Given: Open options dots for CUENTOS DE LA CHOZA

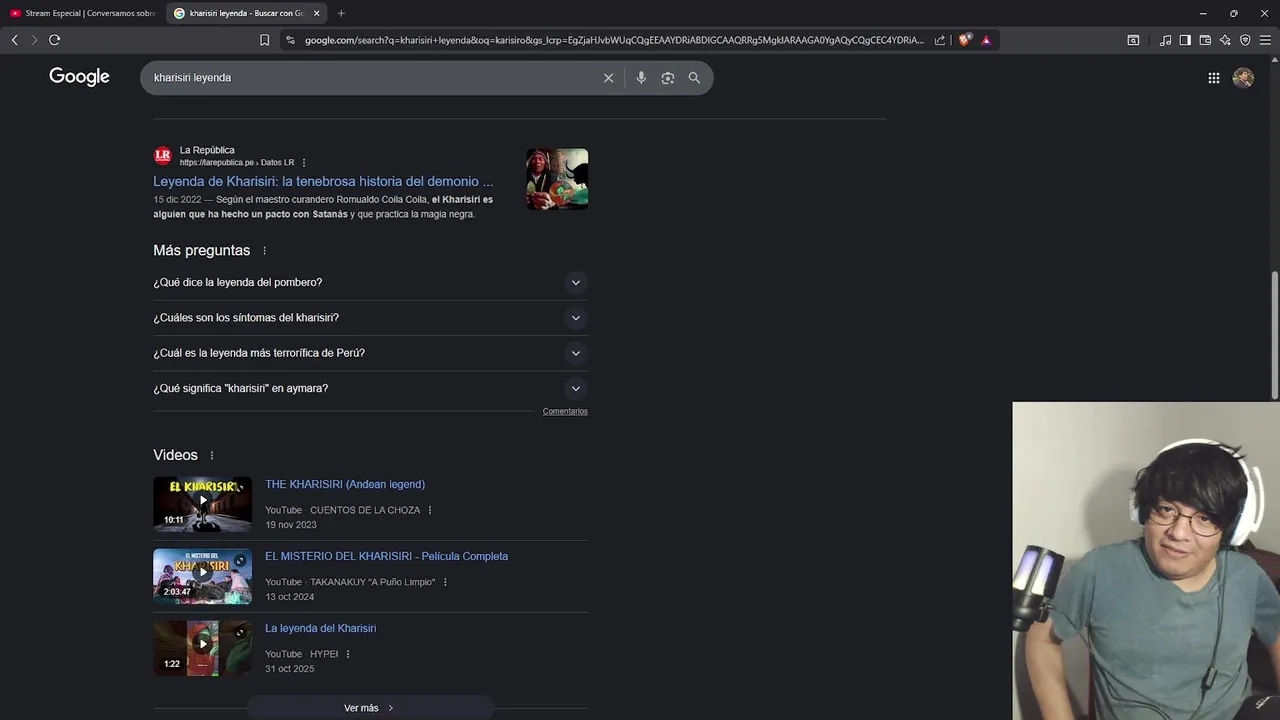Looking at the screenshot, I should [430, 510].
